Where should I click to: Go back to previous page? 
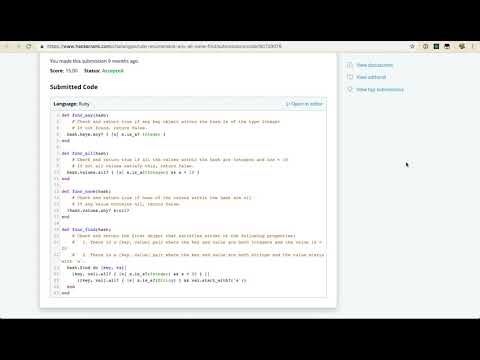click(x=7, y=46)
